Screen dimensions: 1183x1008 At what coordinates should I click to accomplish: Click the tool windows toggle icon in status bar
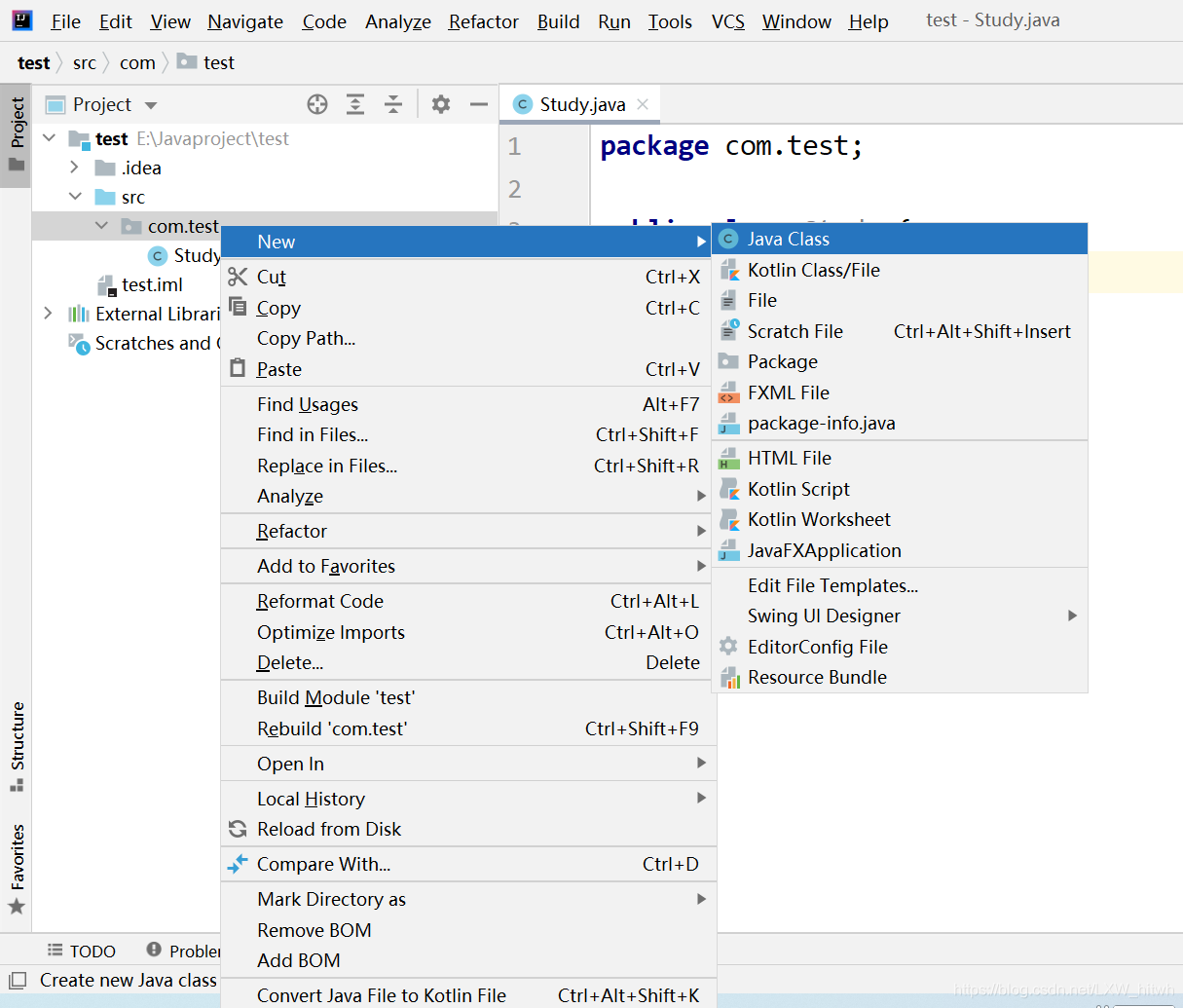(17, 981)
